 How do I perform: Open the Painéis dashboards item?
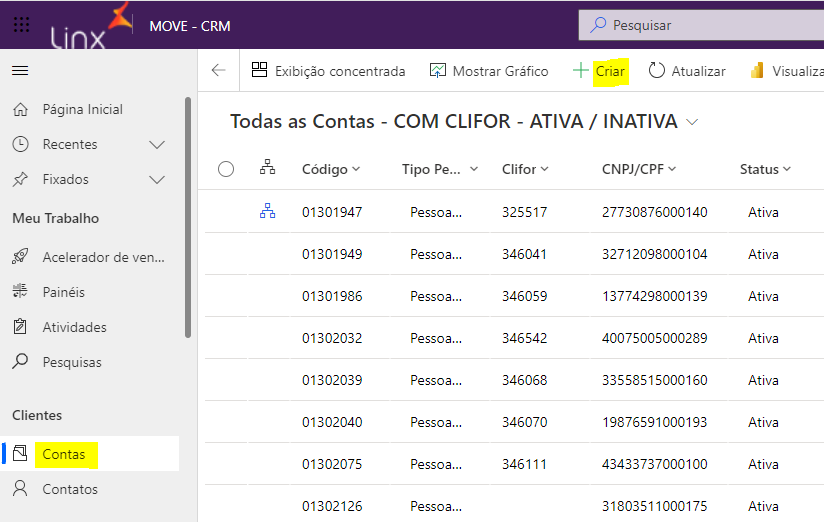pyautogui.click(x=63, y=292)
